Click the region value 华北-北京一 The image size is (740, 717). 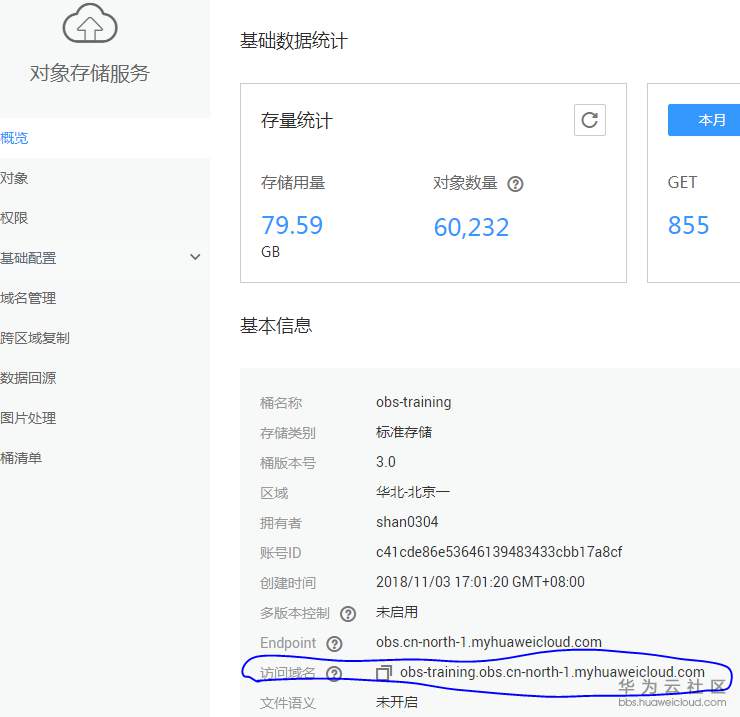(413, 492)
